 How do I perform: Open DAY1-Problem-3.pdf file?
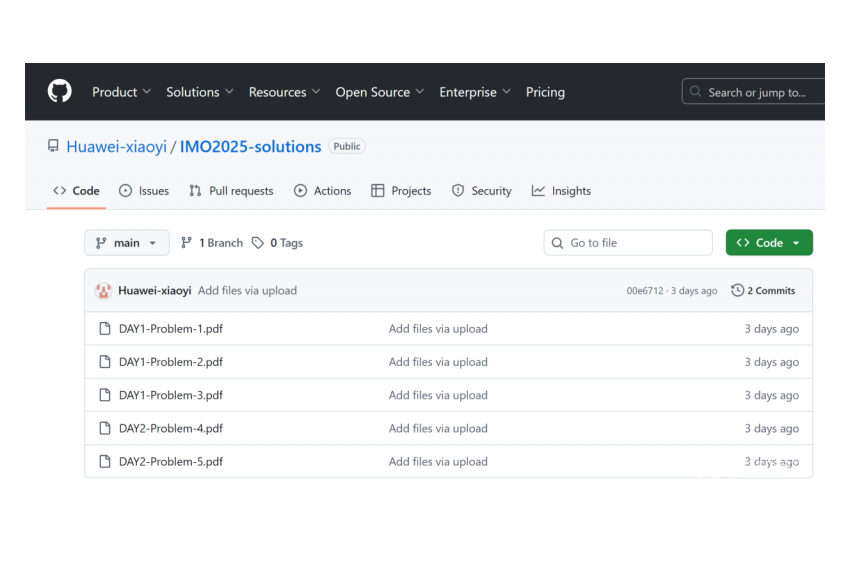pos(171,395)
